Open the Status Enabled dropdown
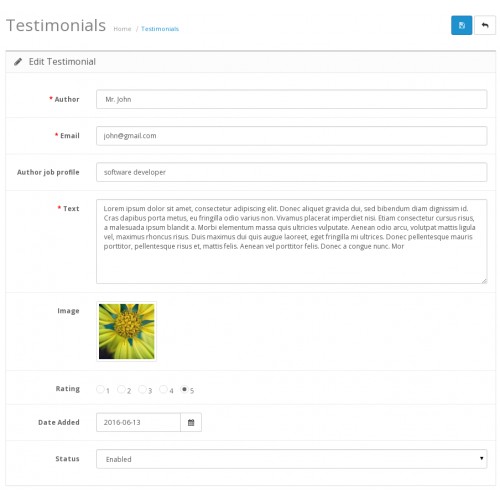The image size is (500, 500). click(292, 459)
